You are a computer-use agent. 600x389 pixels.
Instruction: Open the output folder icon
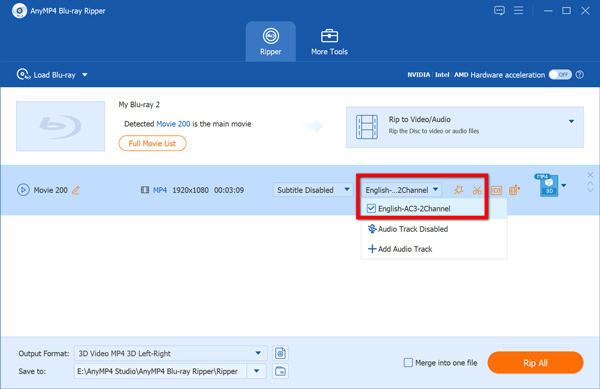coord(280,371)
